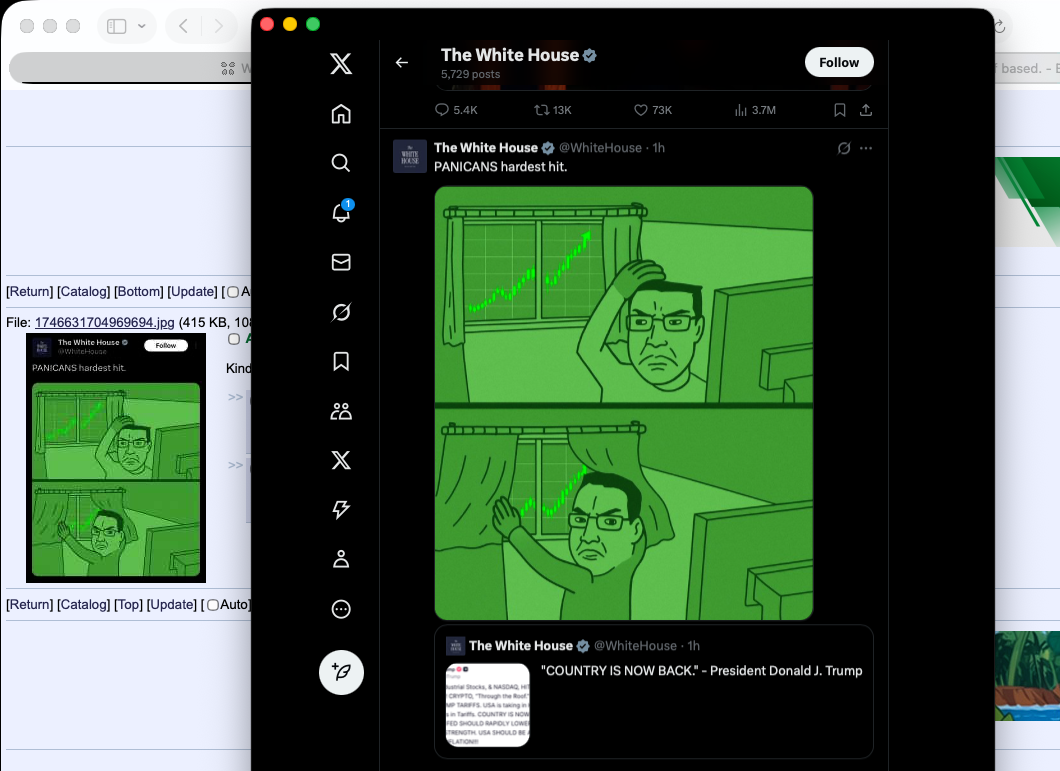This screenshot has width=1060, height=771.
Task: Go back using the arrow beside The White House
Action: [x=402, y=62]
